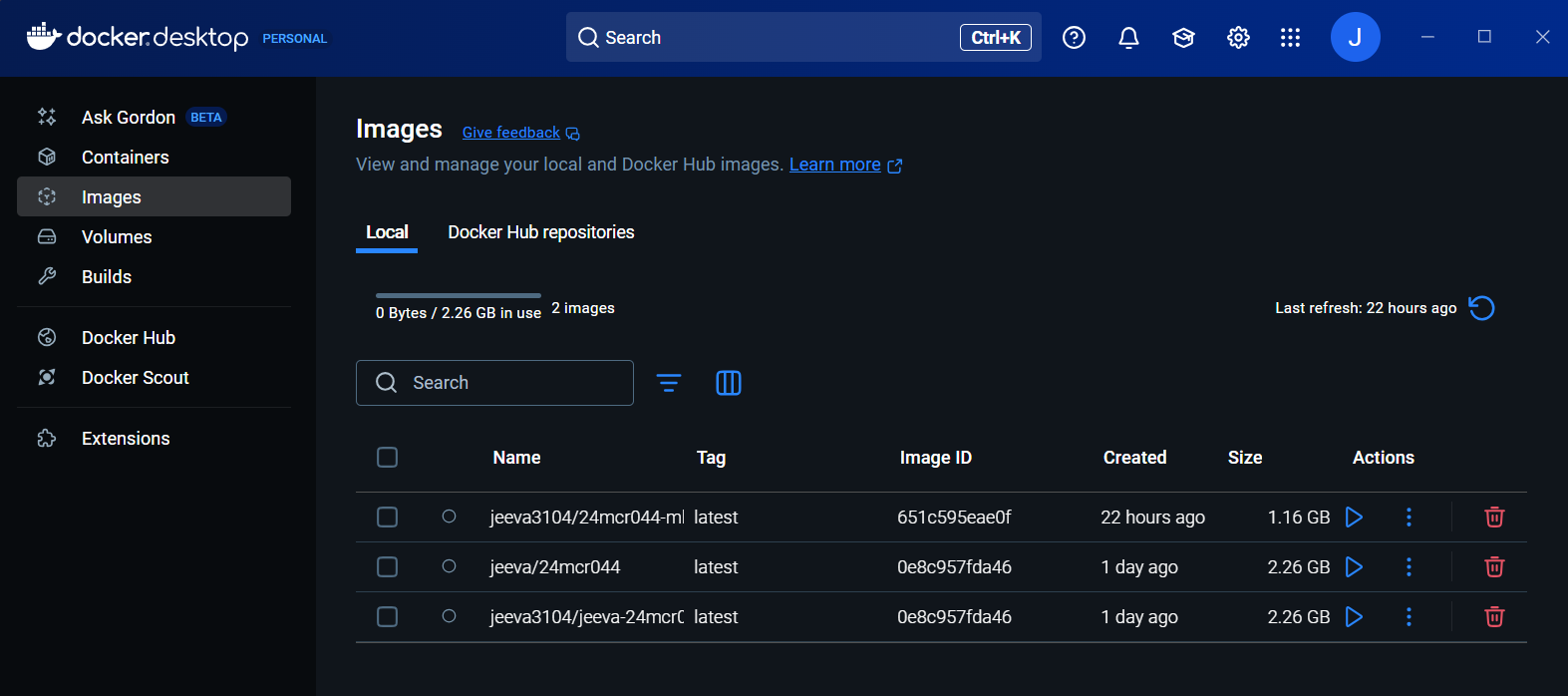The image size is (1568, 696).
Task: Click the "22 hours ago" created cell
Action: tap(1153, 518)
